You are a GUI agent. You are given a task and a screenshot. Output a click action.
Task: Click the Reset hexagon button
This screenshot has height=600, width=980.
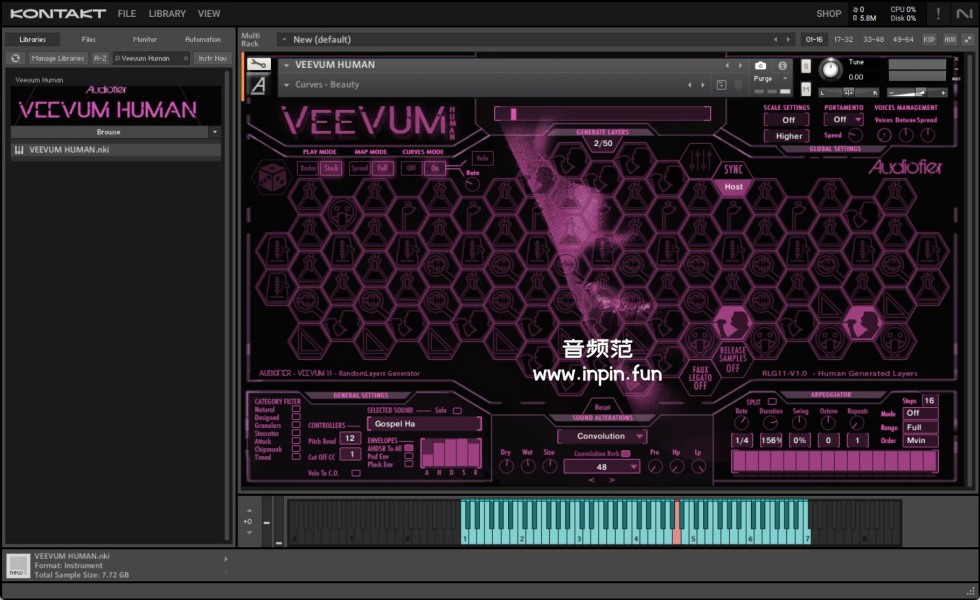(602, 407)
